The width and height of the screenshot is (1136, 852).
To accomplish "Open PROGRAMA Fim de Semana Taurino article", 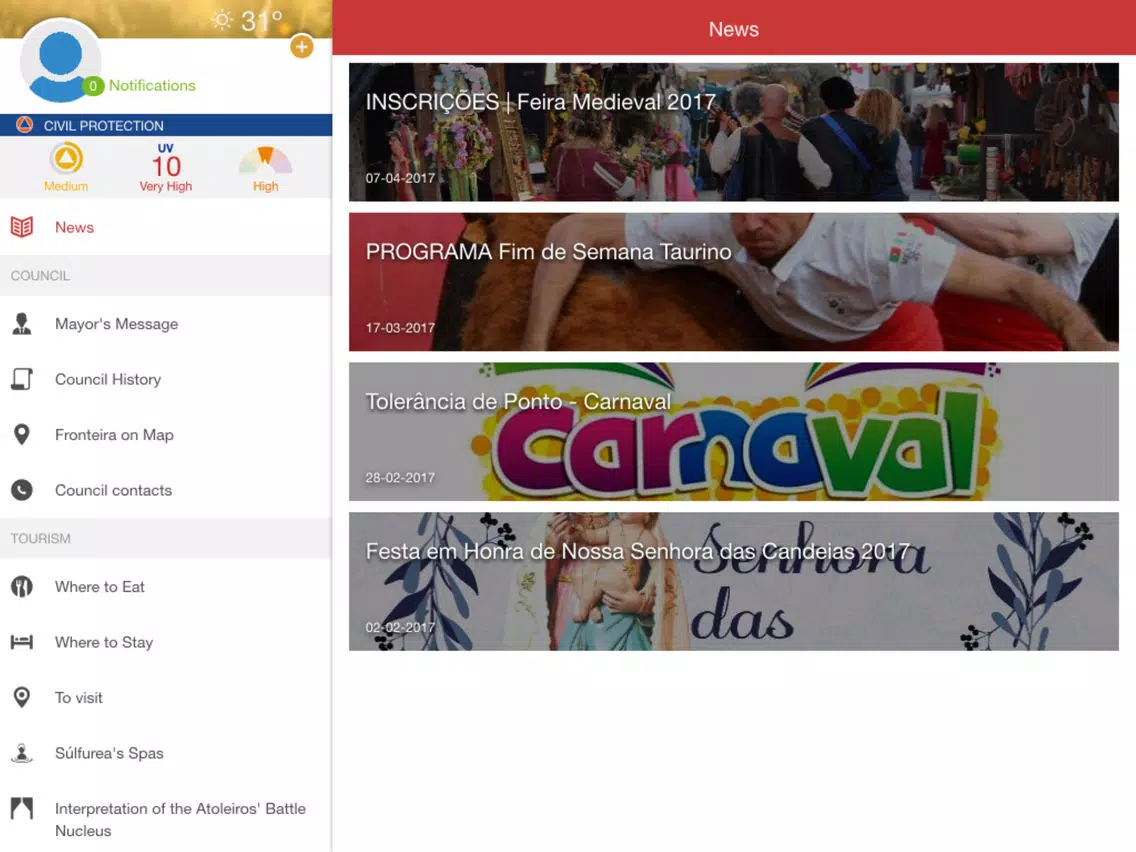I will coord(733,282).
